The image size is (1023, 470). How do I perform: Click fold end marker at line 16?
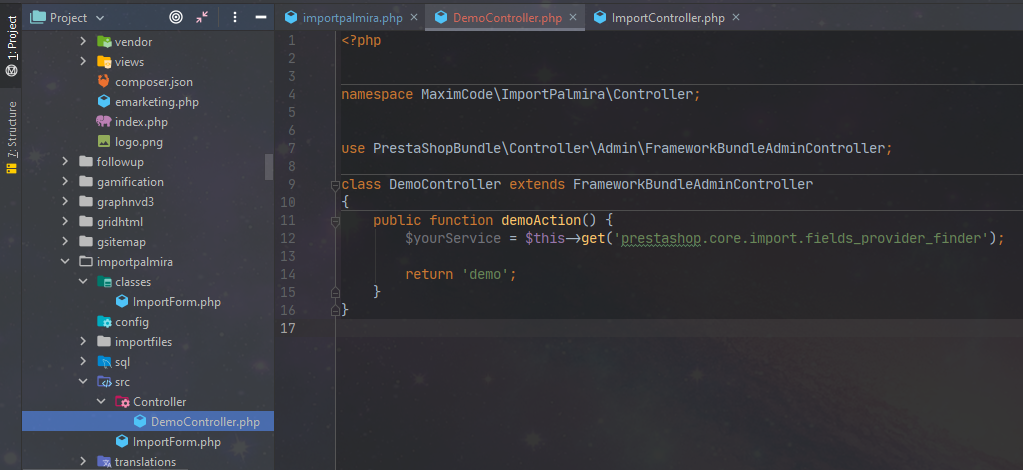(x=335, y=309)
